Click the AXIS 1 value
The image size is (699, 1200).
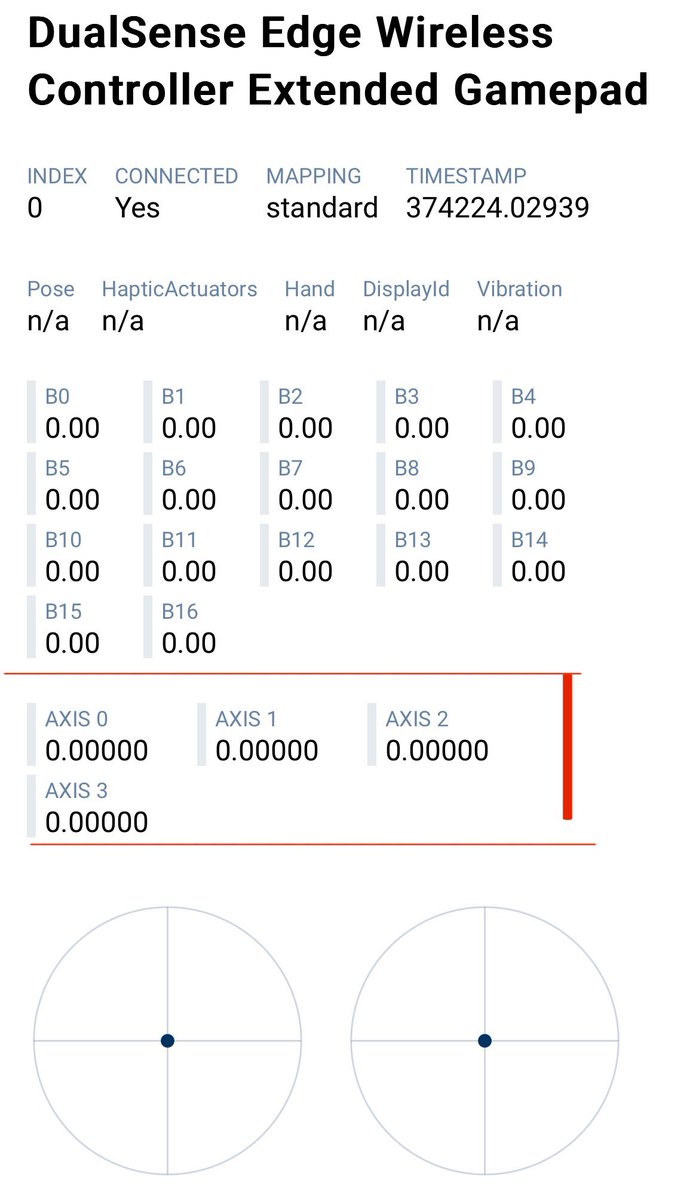tap(267, 751)
